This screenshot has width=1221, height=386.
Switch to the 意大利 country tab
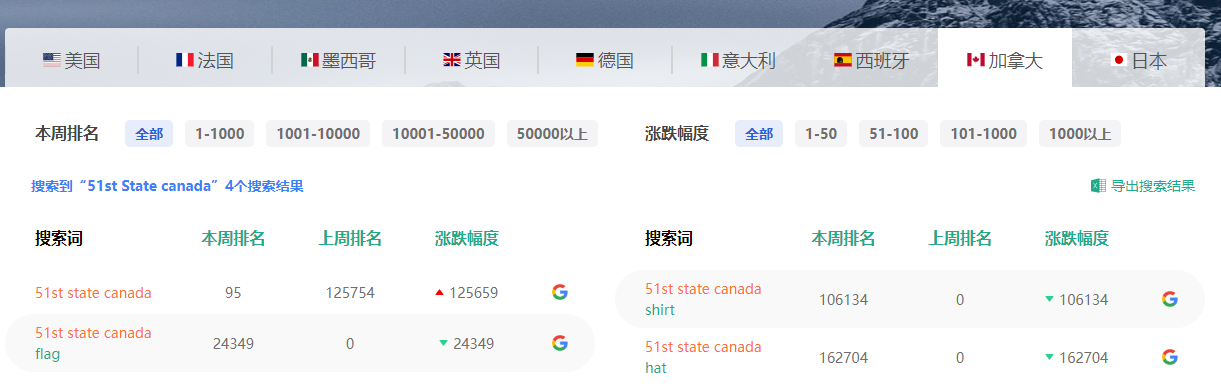[x=738, y=60]
